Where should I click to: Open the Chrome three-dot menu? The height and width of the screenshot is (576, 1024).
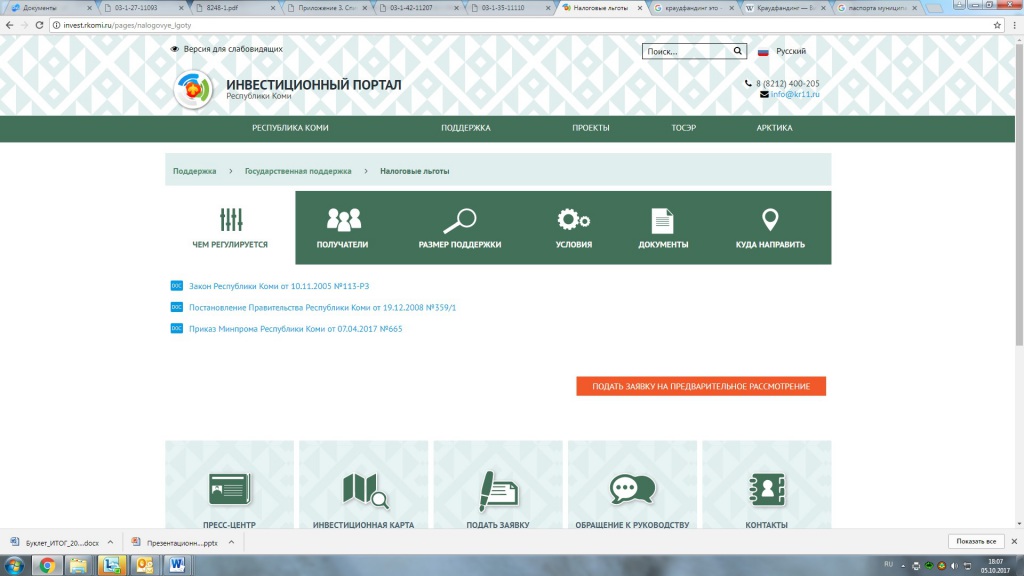tap(1014, 25)
